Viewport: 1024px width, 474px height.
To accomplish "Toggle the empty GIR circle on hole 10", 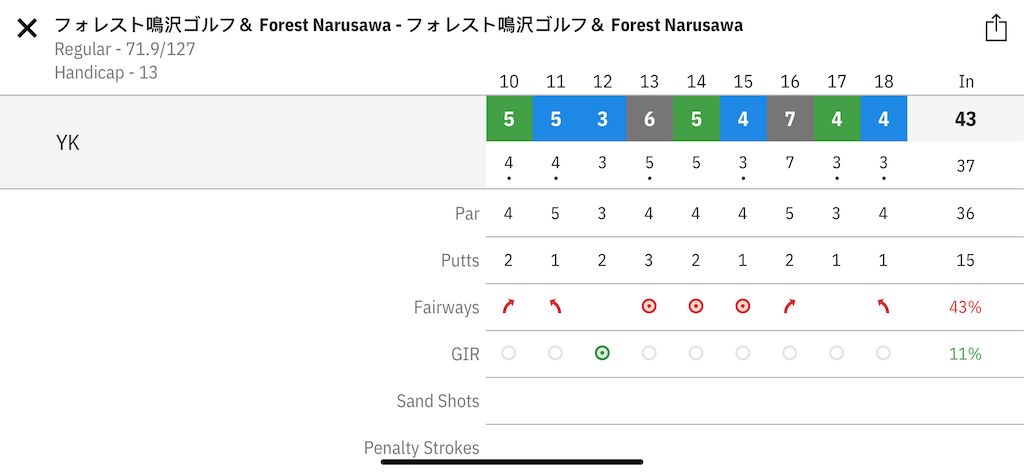I will click(x=508, y=353).
